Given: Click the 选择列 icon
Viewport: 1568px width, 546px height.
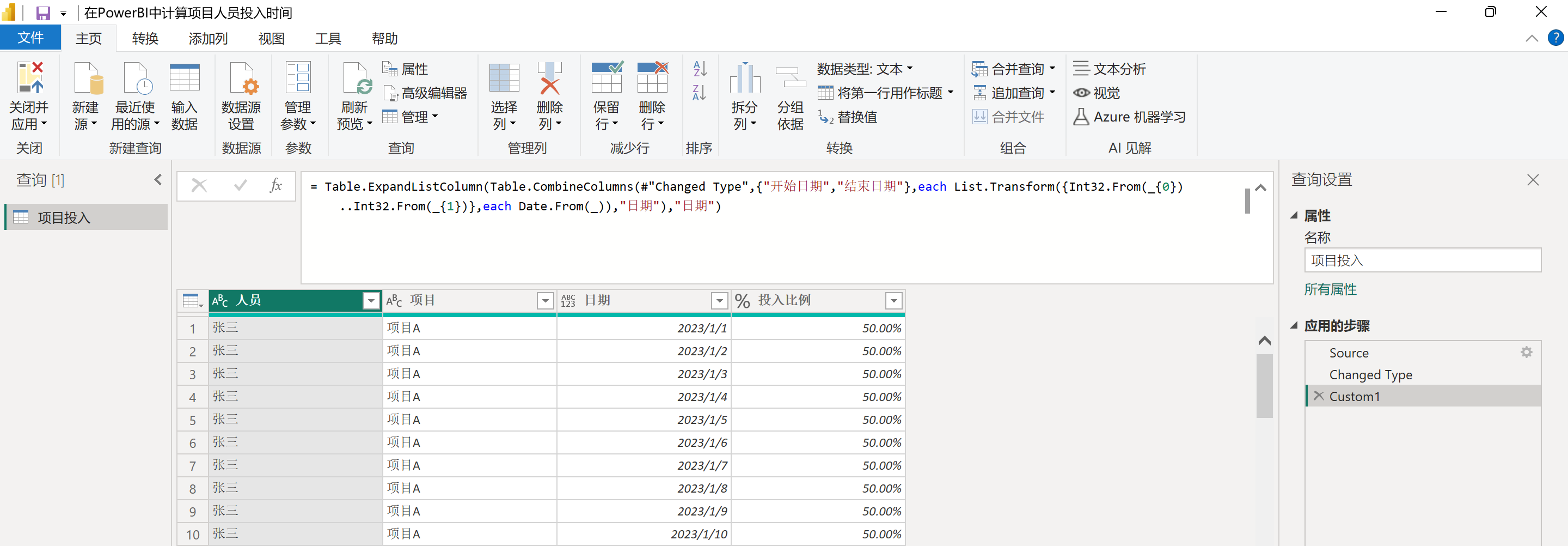Looking at the screenshot, I should click(x=504, y=77).
